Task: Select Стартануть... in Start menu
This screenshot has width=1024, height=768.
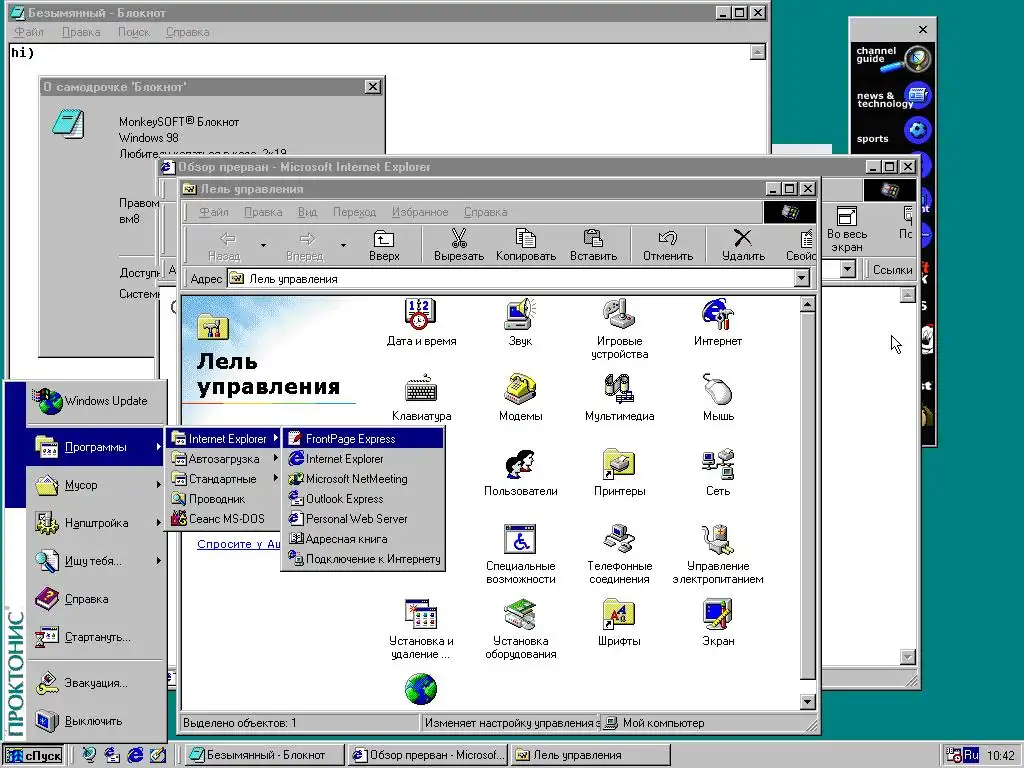Action: click(x=95, y=637)
